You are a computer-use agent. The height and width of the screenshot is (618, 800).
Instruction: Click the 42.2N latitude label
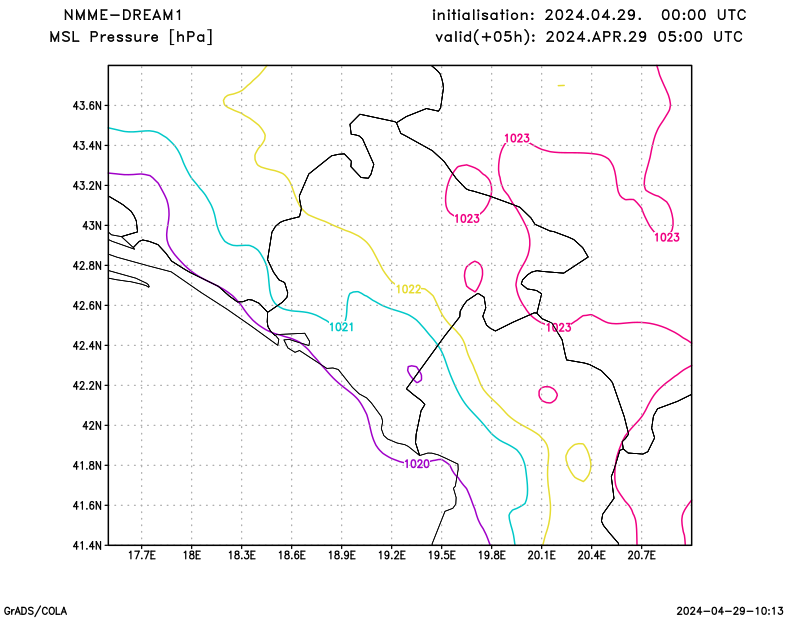click(87, 386)
